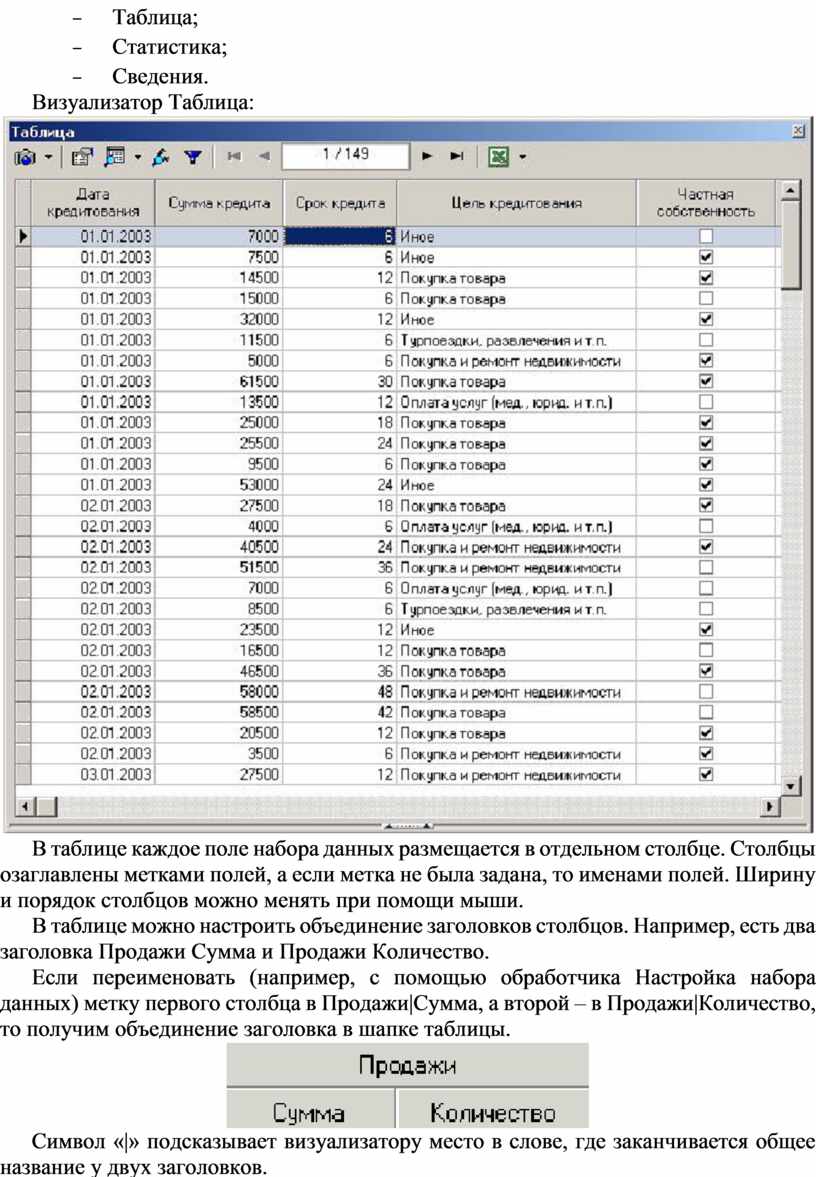Viewport: 816px width, 1177px height.
Task: Click the vertical scrollbar thumb
Action: coord(790,245)
